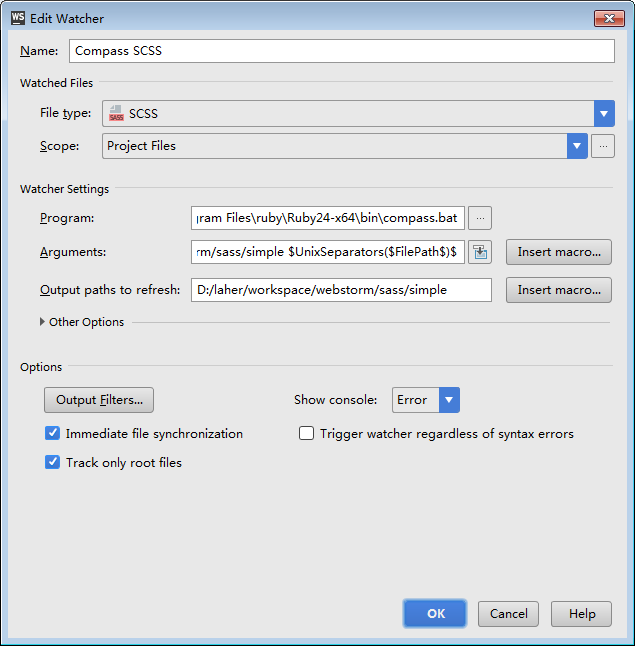This screenshot has width=635, height=646.
Task: Close the Edit Watcher dialog
Action: click(609, 19)
